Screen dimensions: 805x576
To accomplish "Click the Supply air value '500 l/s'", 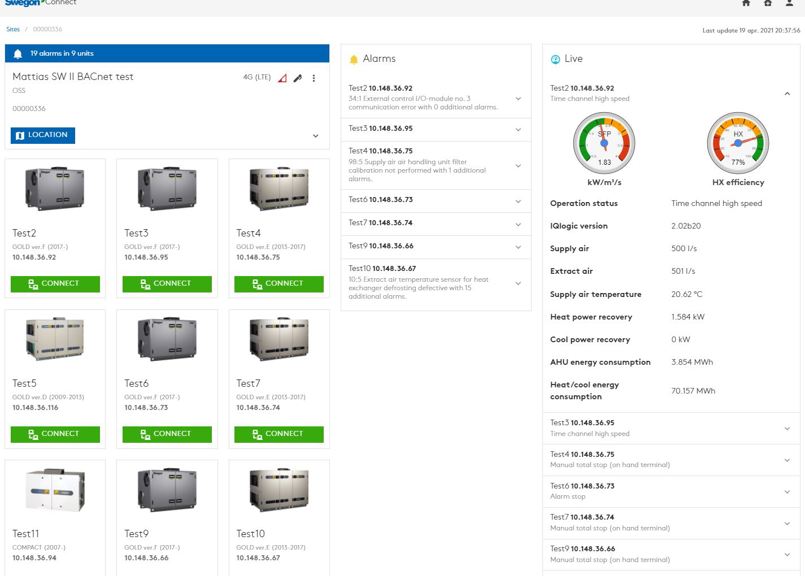I will (x=684, y=248).
